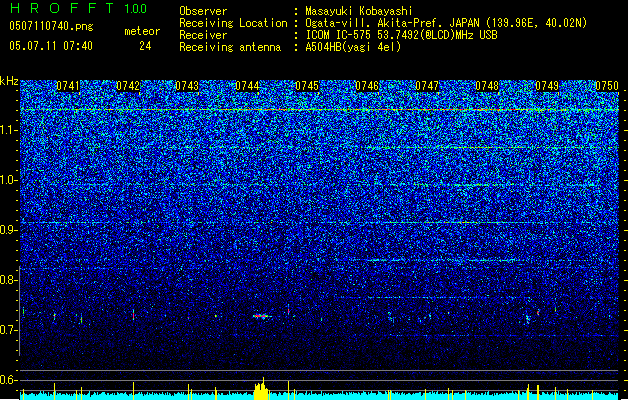Click the yellow burst in bottom power graph
629x400 pixels.
tap(261, 389)
